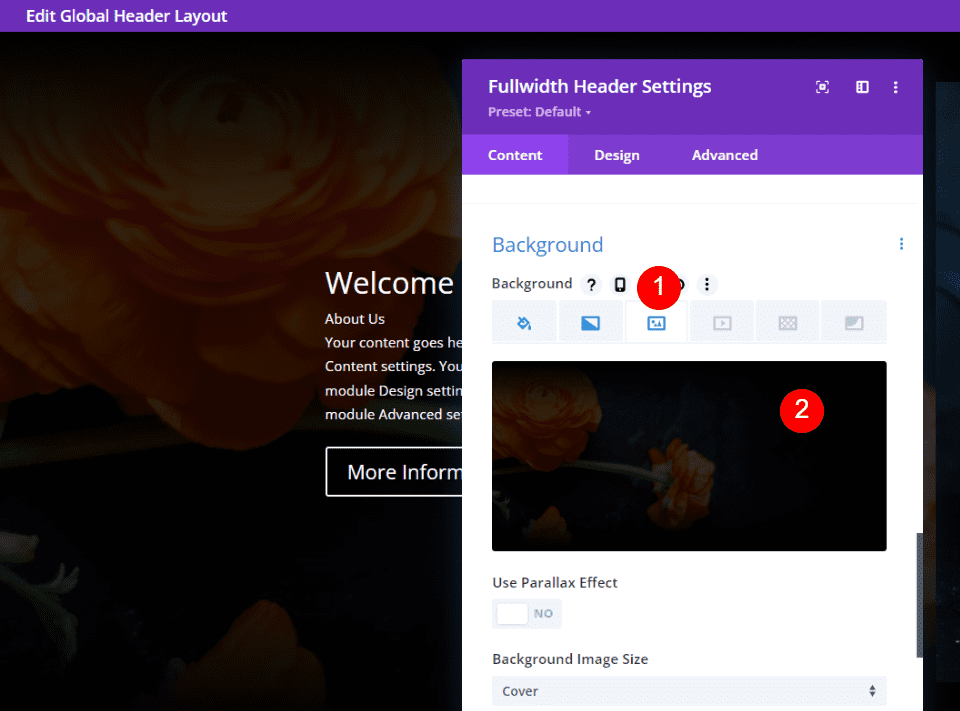This screenshot has width=960, height=711.
Task: Open Background field three-dot options
Action: tap(707, 285)
